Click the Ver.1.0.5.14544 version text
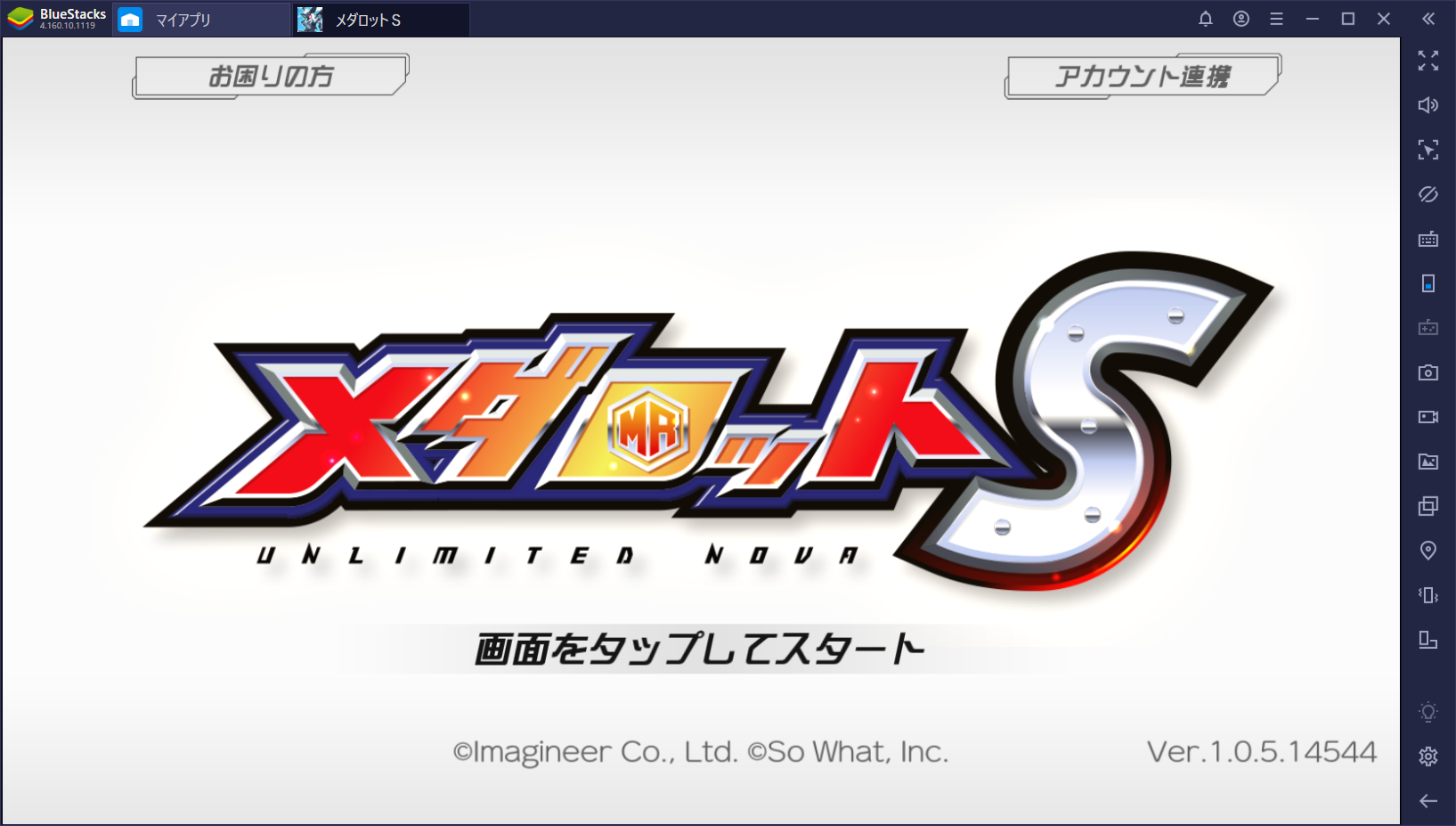 [1262, 752]
